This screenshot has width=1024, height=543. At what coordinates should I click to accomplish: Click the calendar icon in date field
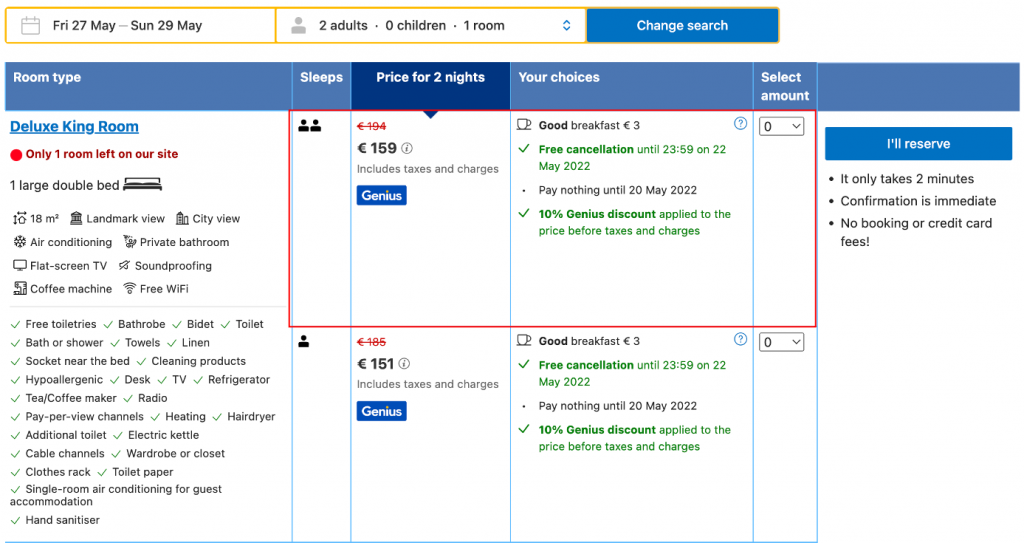(30, 26)
